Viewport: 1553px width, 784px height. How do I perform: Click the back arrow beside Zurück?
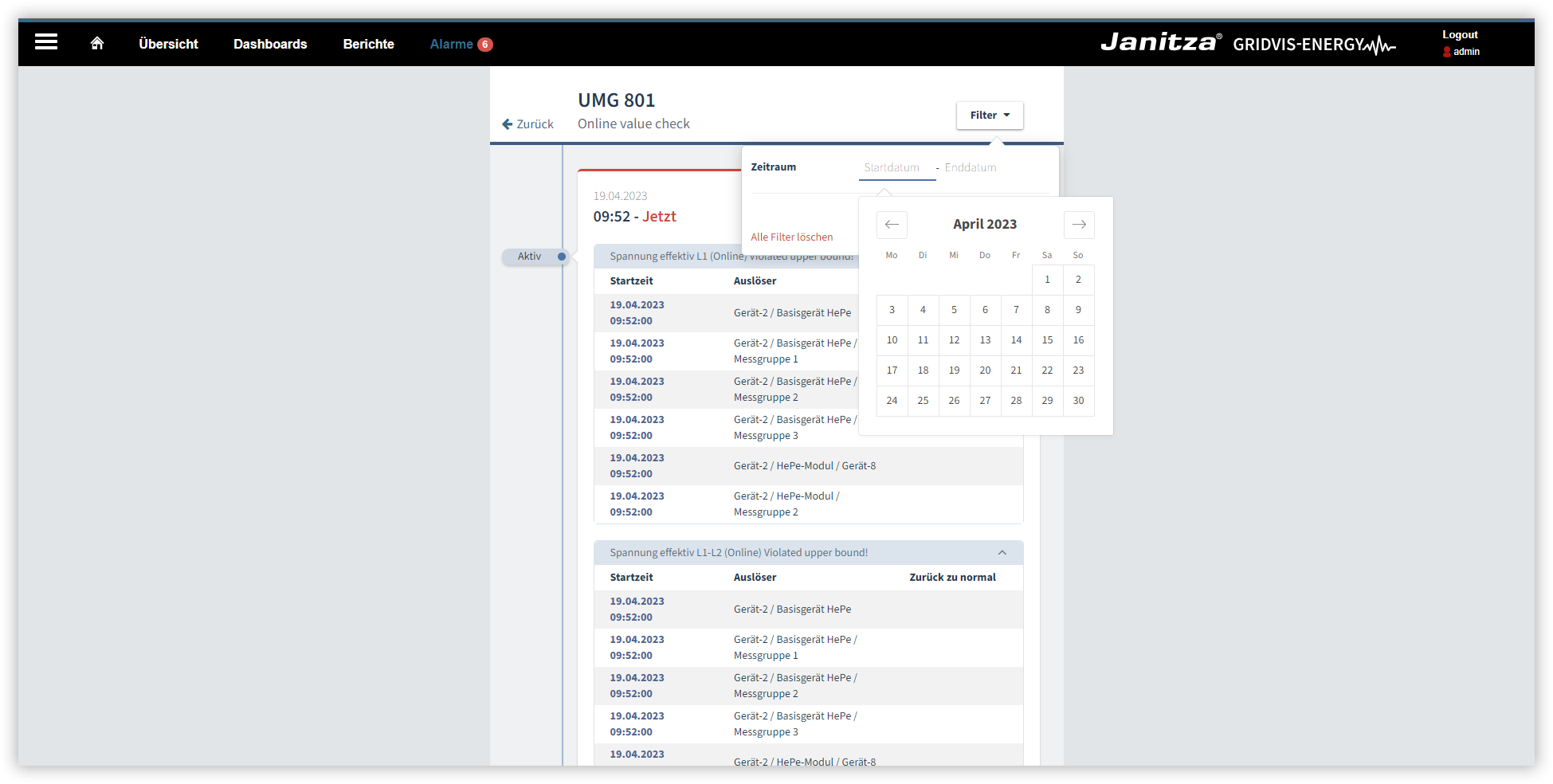pyautogui.click(x=508, y=124)
